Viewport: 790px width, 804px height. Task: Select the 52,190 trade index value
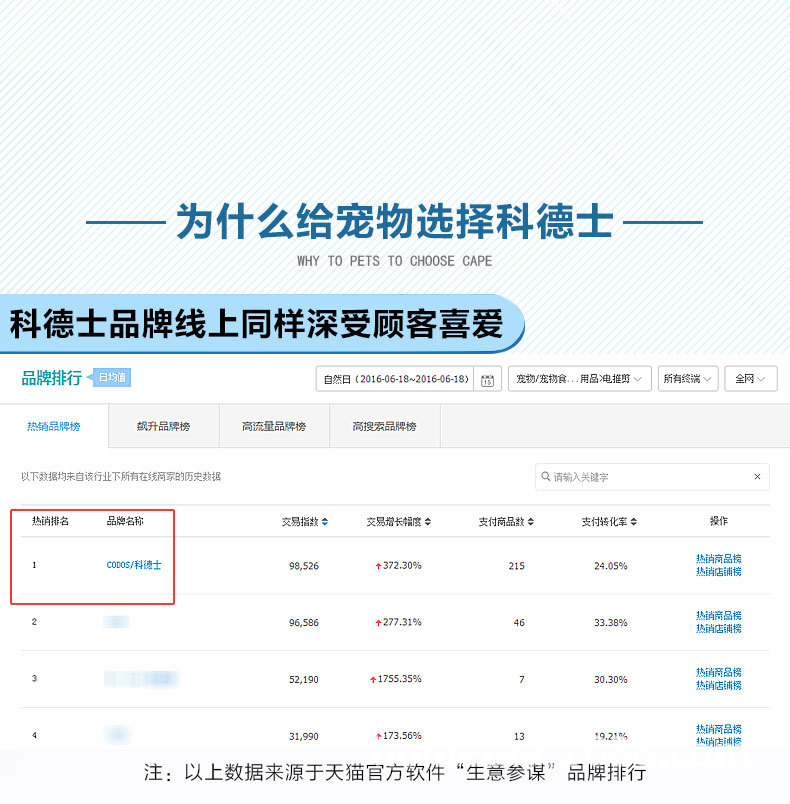tap(304, 680)
